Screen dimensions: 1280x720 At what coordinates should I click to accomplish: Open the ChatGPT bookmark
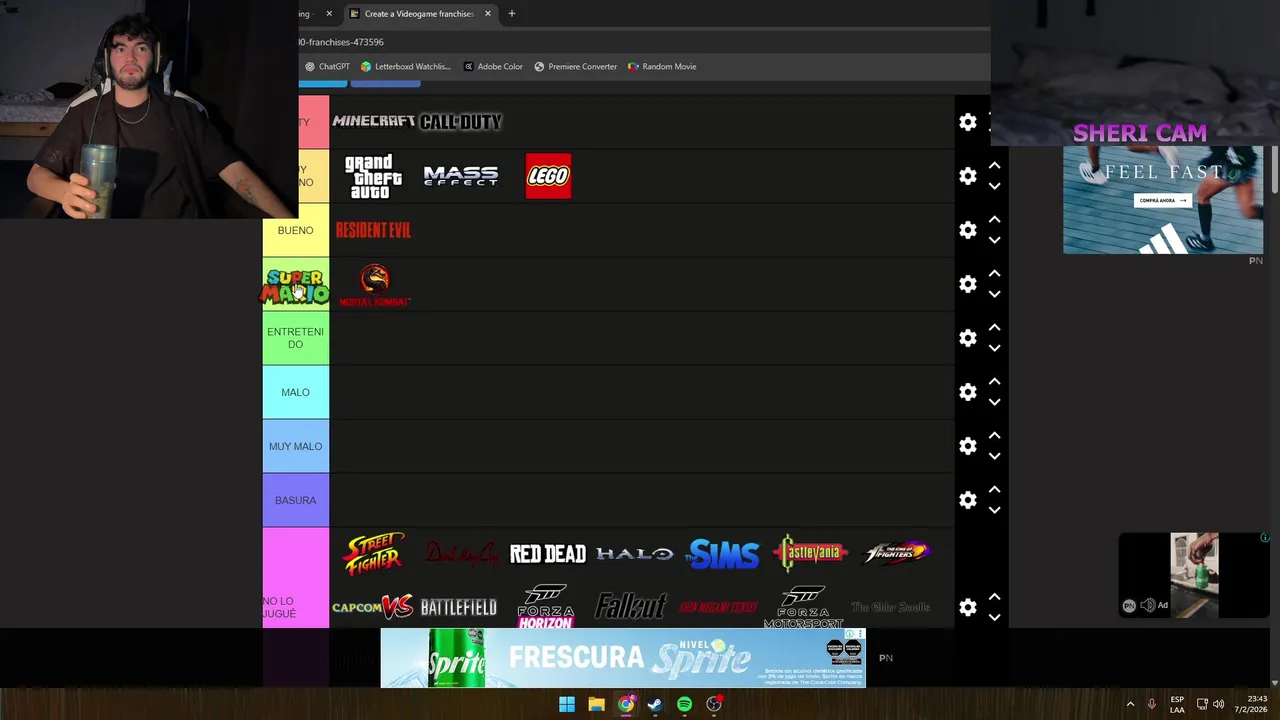327,67
